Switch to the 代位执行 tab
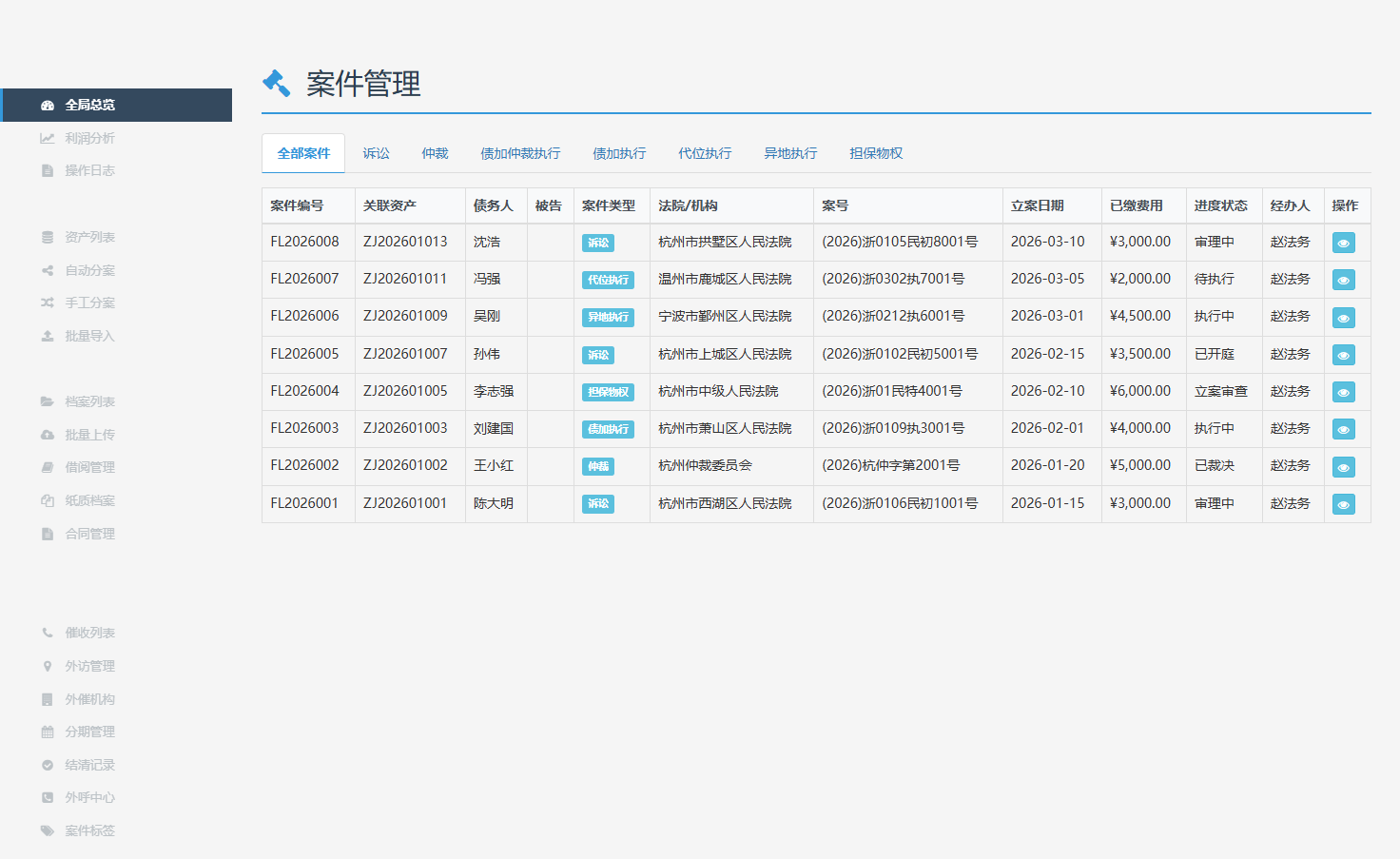This screenshot has height=859, width=1400. (x=705, y=153)
